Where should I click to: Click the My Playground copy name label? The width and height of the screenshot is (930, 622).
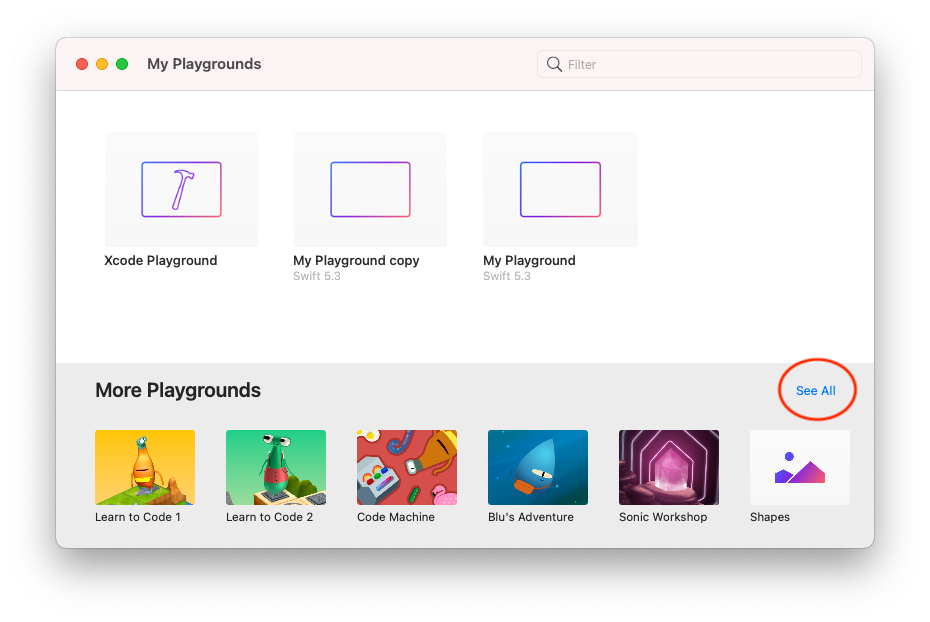[x=356, y=260]
